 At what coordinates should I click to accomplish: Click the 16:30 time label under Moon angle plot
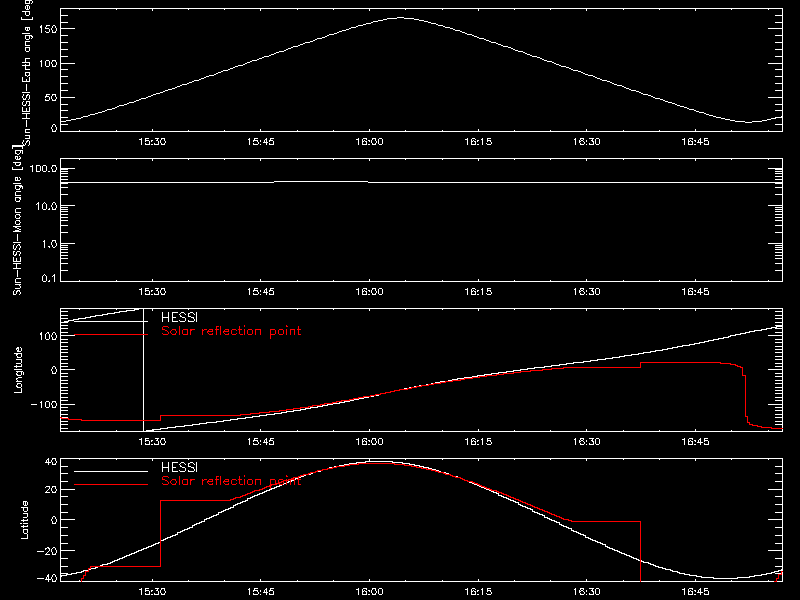pos(587,292)
